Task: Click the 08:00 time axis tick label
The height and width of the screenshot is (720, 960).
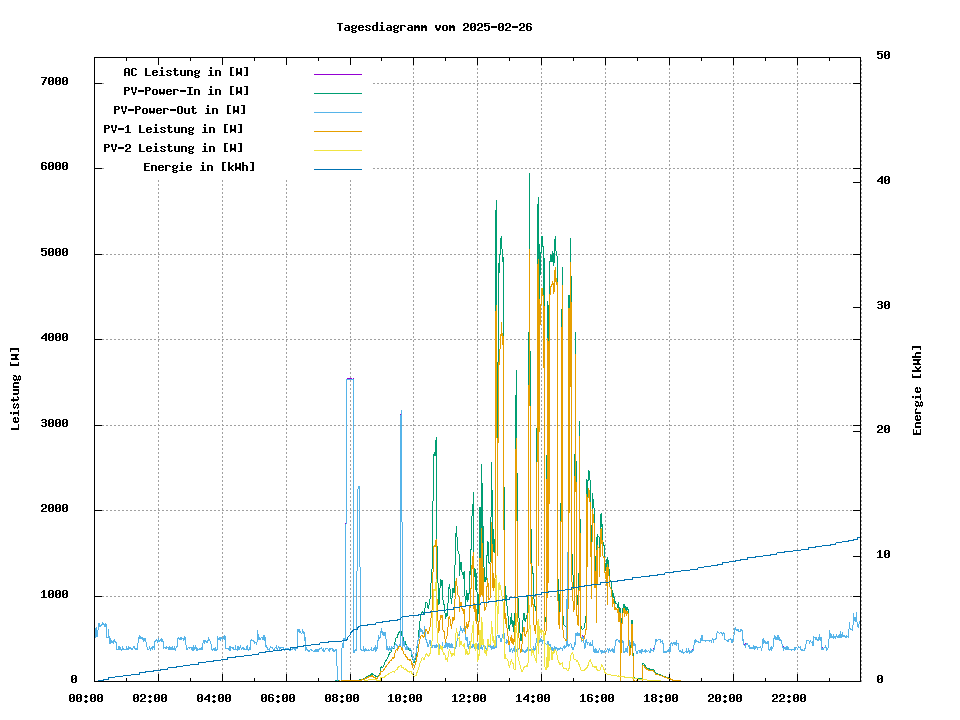Action: tap(342, 698)
